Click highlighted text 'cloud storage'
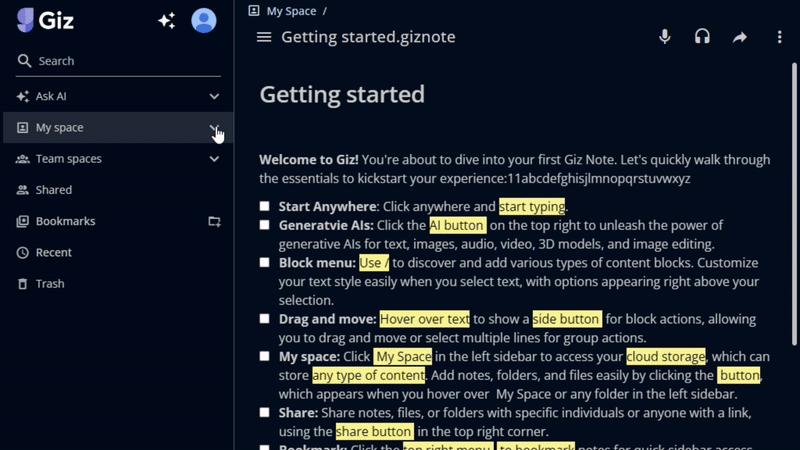Image resolution: width=800 pixels, height=450 pixels. [666, 357]
